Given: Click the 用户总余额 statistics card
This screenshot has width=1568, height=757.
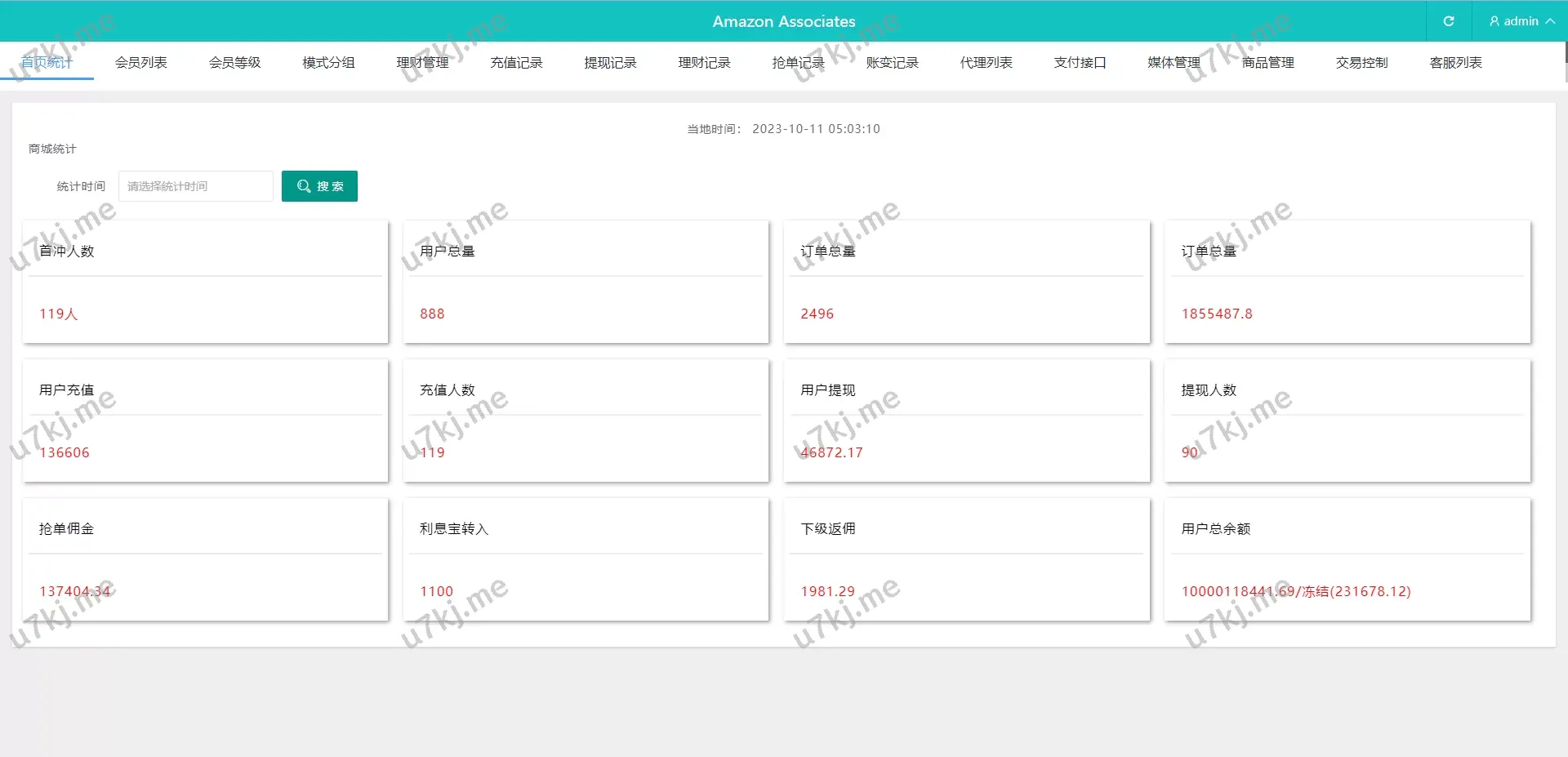Looking at the screenshot, I should [x=1347, y=559].
